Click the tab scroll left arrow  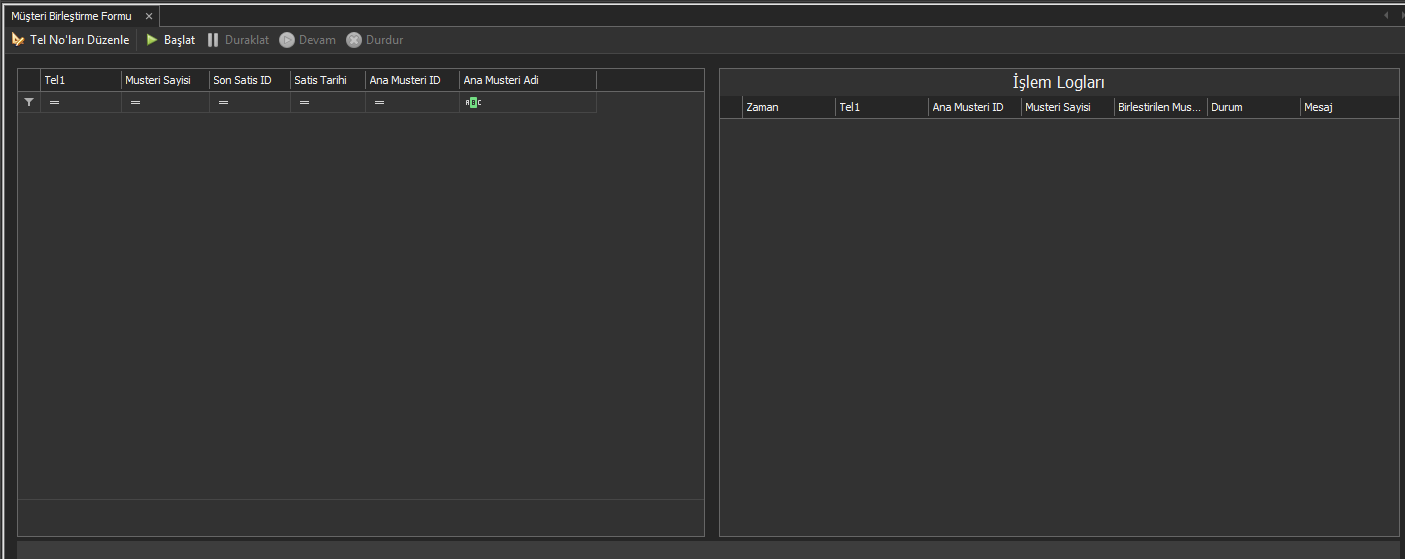1386,15
